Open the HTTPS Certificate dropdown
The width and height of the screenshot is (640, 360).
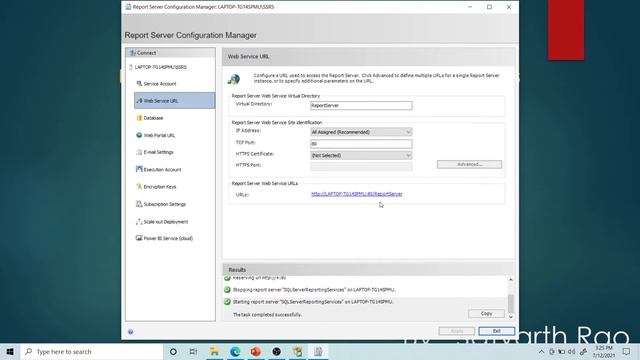click(x=361, y=156)
